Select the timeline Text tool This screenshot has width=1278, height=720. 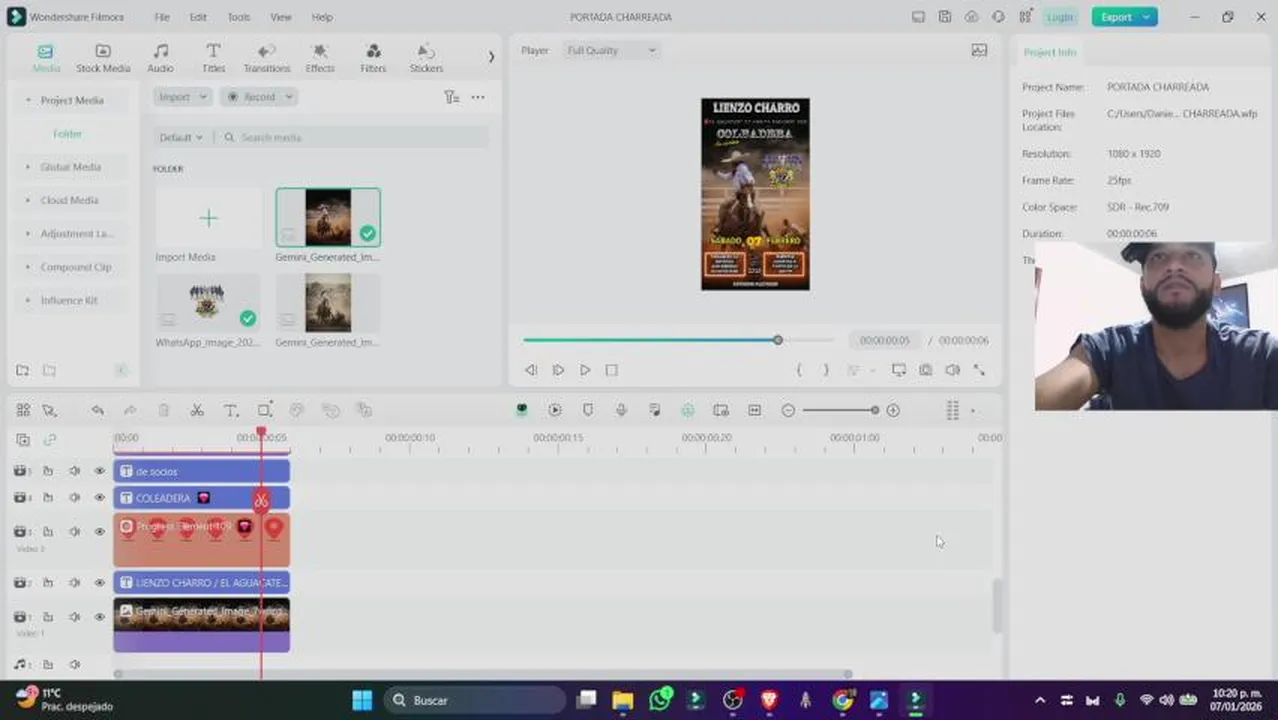point(230,410)
